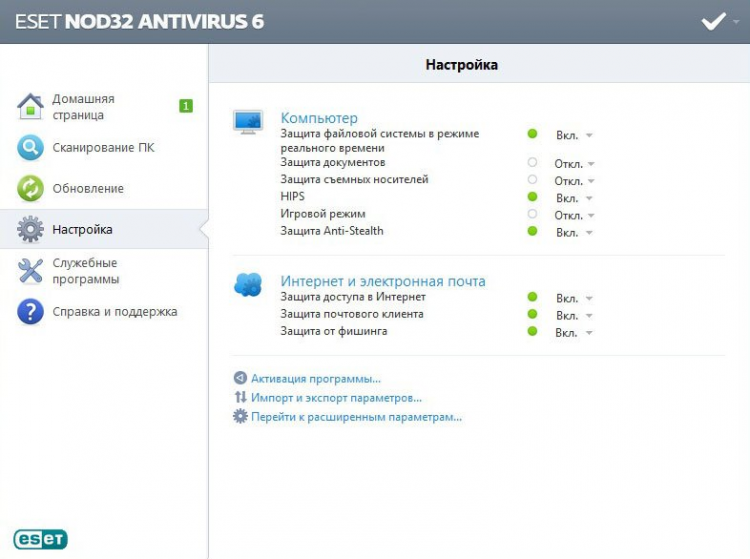
Task: Open the Откл. dropdown for Защита съемных носителей
Action: (x=574, y=181)
